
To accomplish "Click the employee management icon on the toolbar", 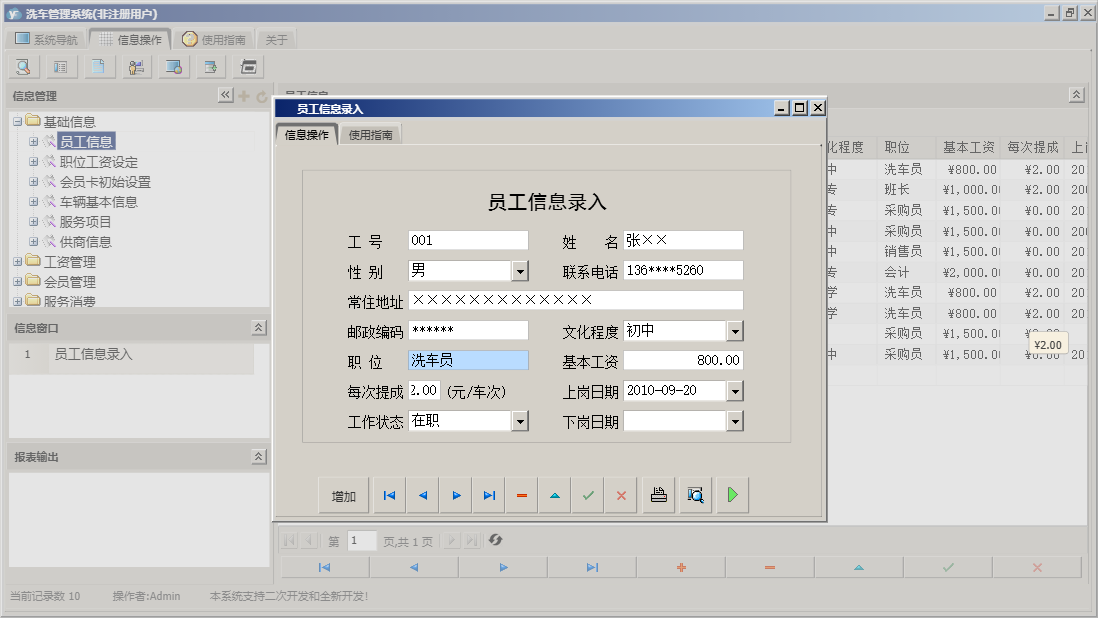I will [137, 66].
